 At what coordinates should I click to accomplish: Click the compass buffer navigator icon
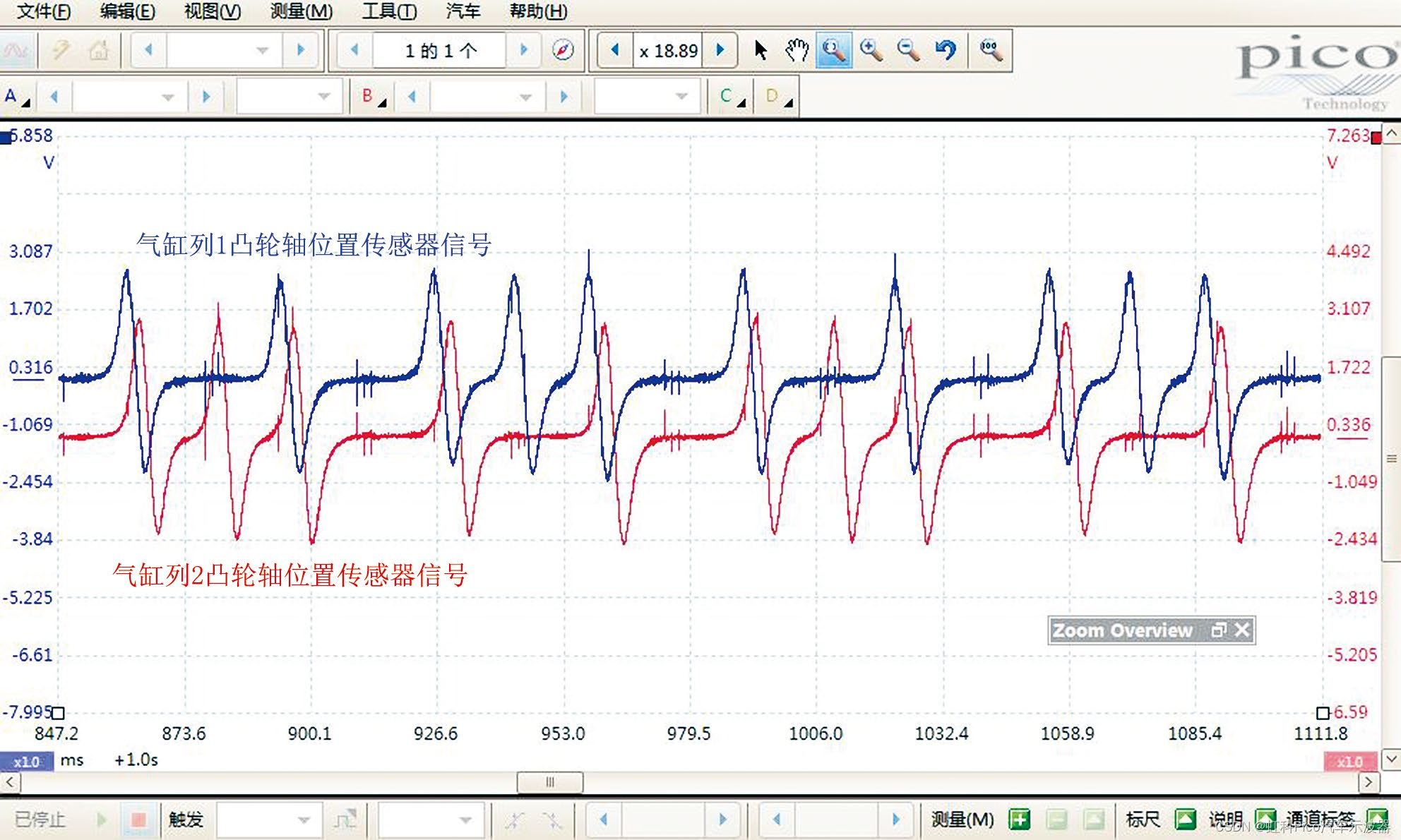point(563,50)
